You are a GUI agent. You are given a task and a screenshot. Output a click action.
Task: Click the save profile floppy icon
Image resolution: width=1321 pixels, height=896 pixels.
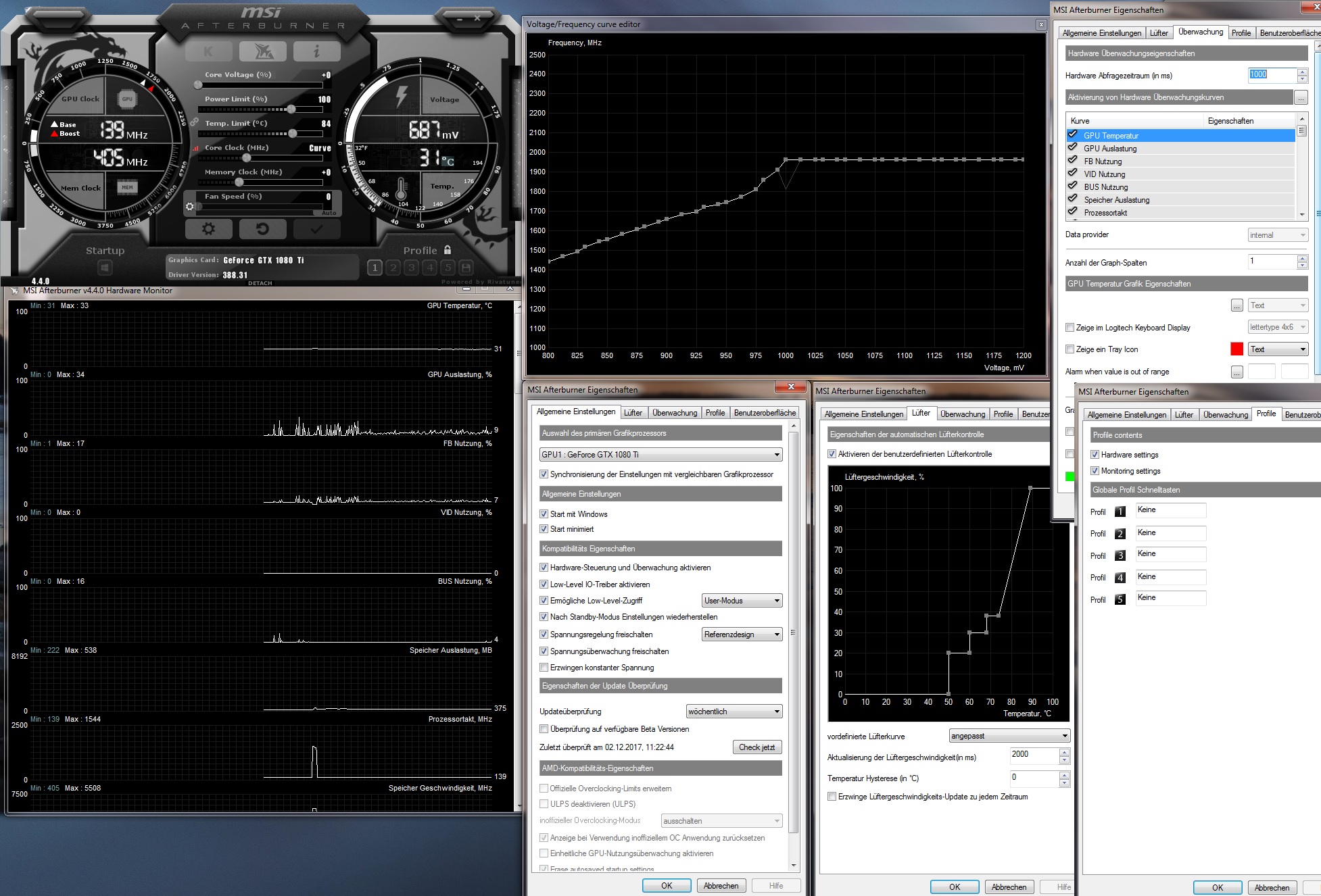(466, 268)
